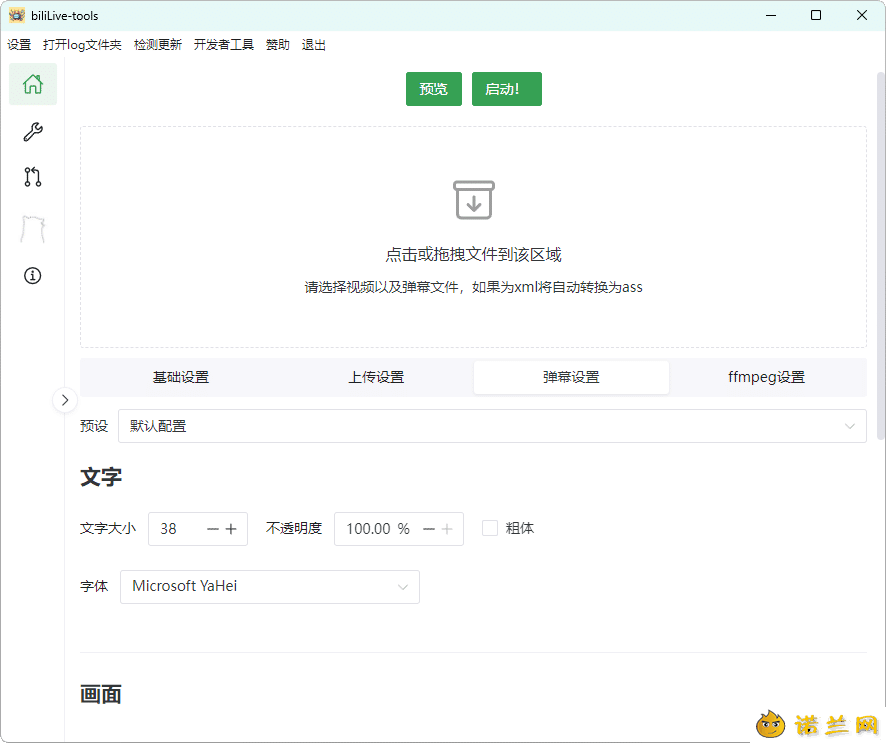Increase text size with the plus button
Viewport: 886px width, 743px height.
[x=231, y=529]
